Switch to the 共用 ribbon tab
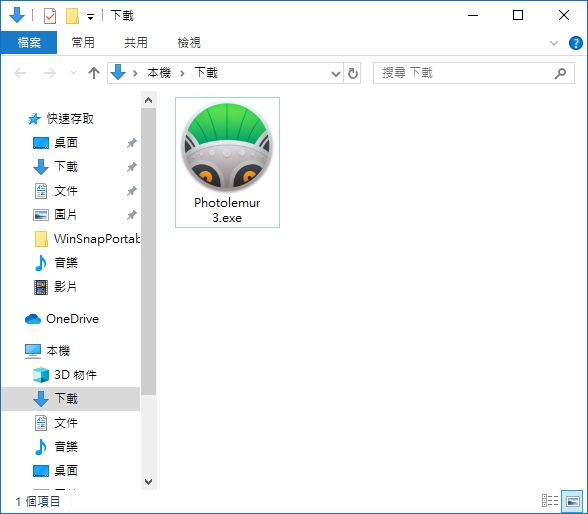588x514 pixels. 136,42
